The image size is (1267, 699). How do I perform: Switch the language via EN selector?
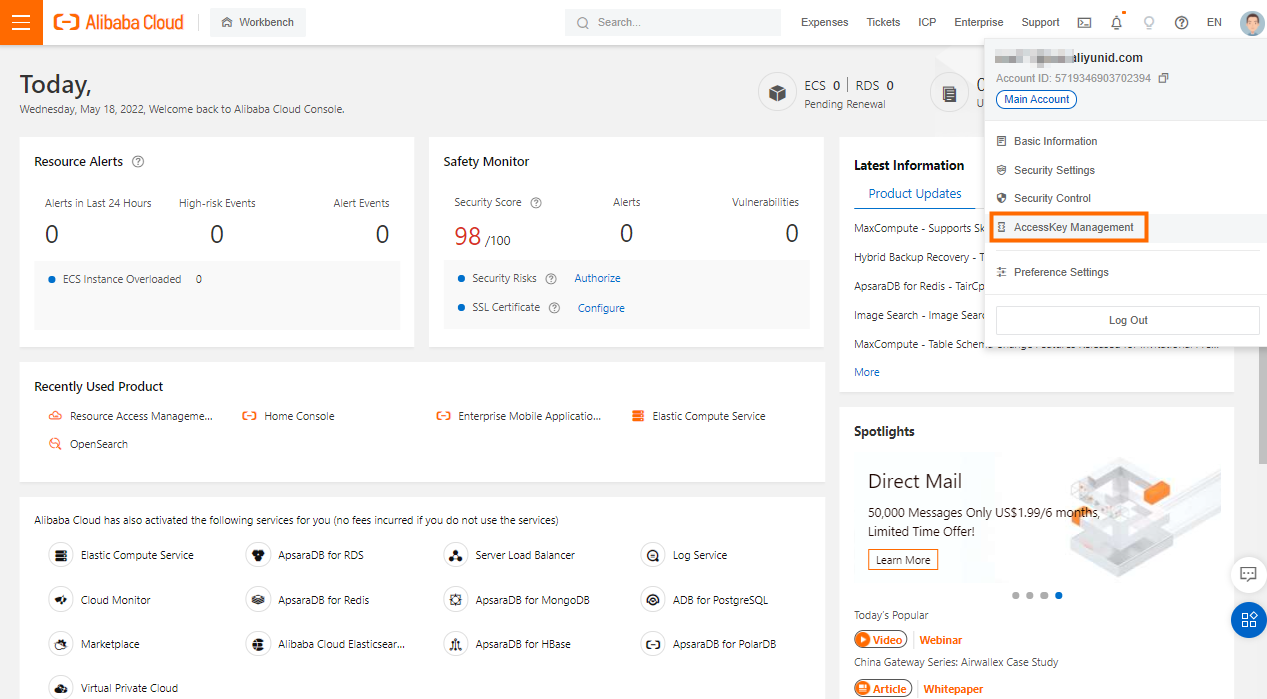point(1214,22)
